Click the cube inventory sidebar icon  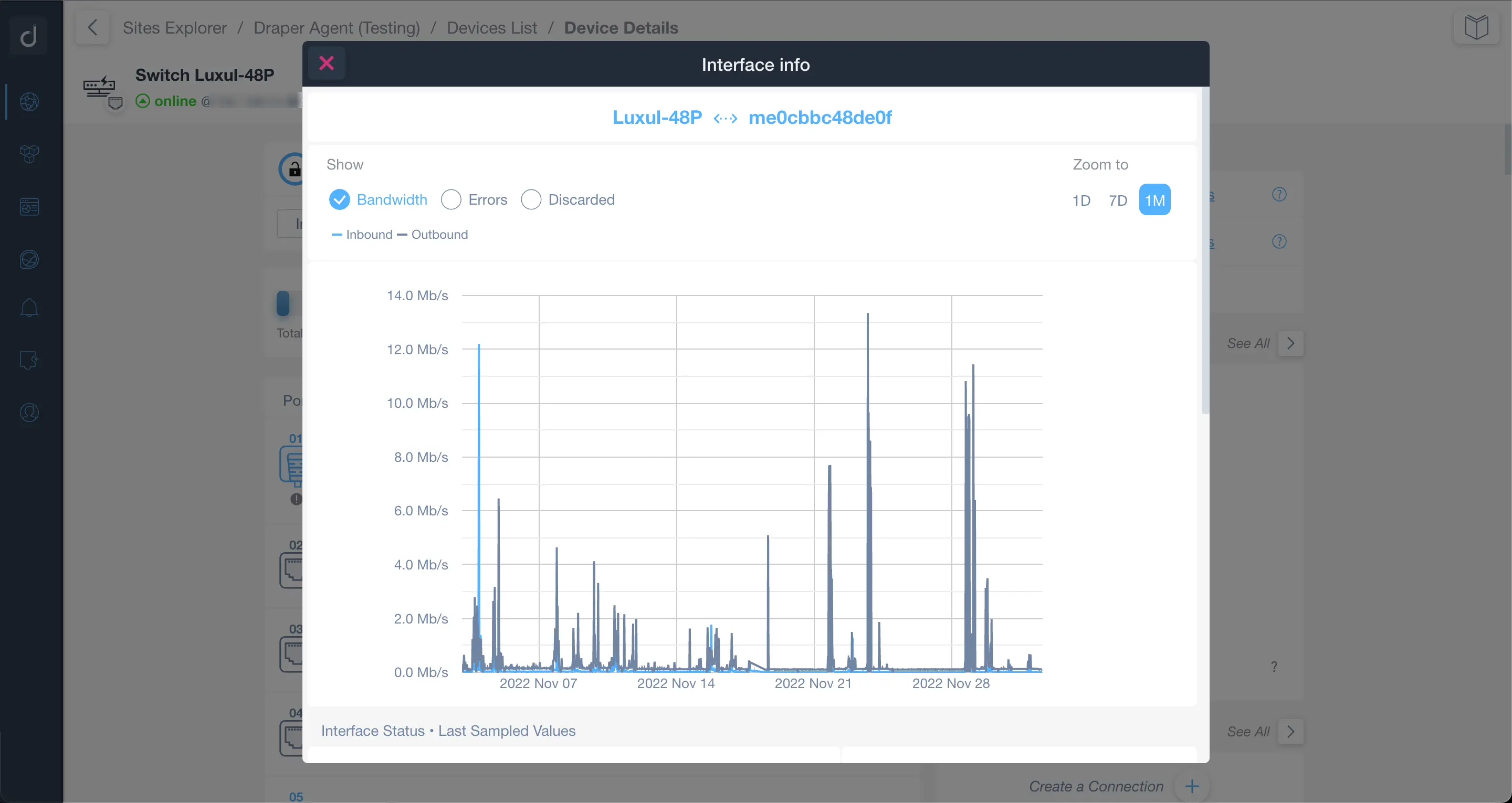click(29, 154)
